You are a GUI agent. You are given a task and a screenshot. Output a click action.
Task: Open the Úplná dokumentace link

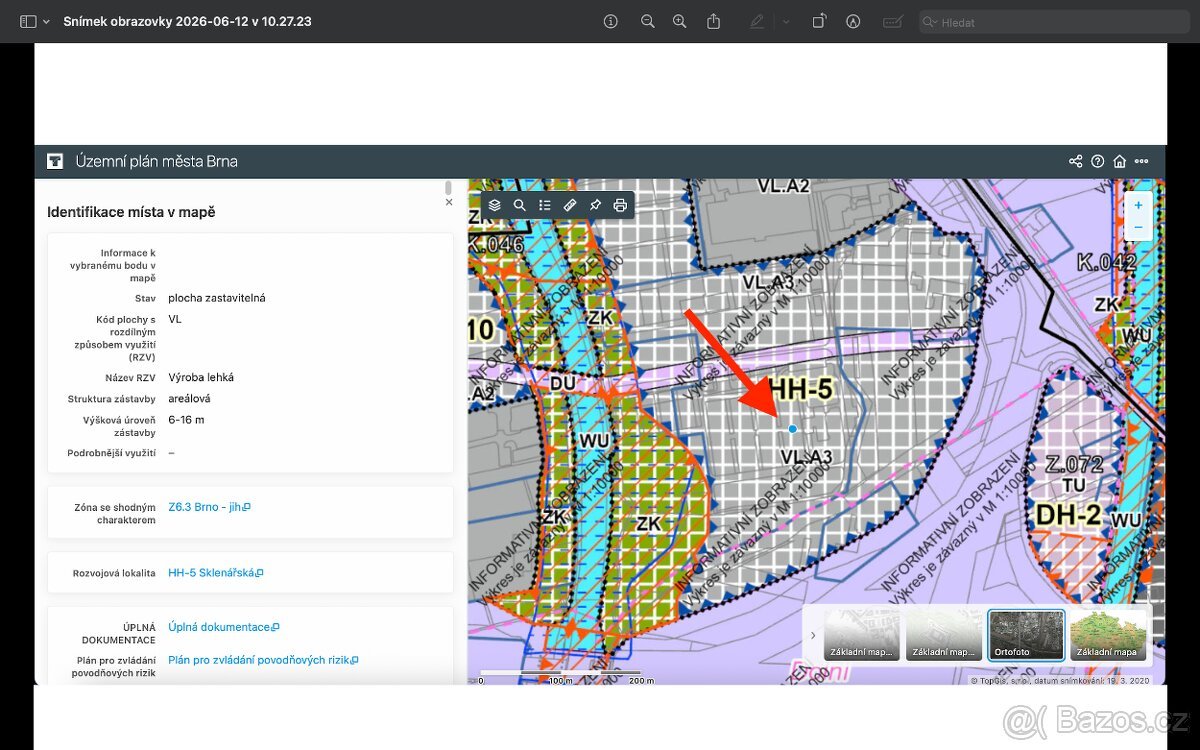(x=224, y=627)
